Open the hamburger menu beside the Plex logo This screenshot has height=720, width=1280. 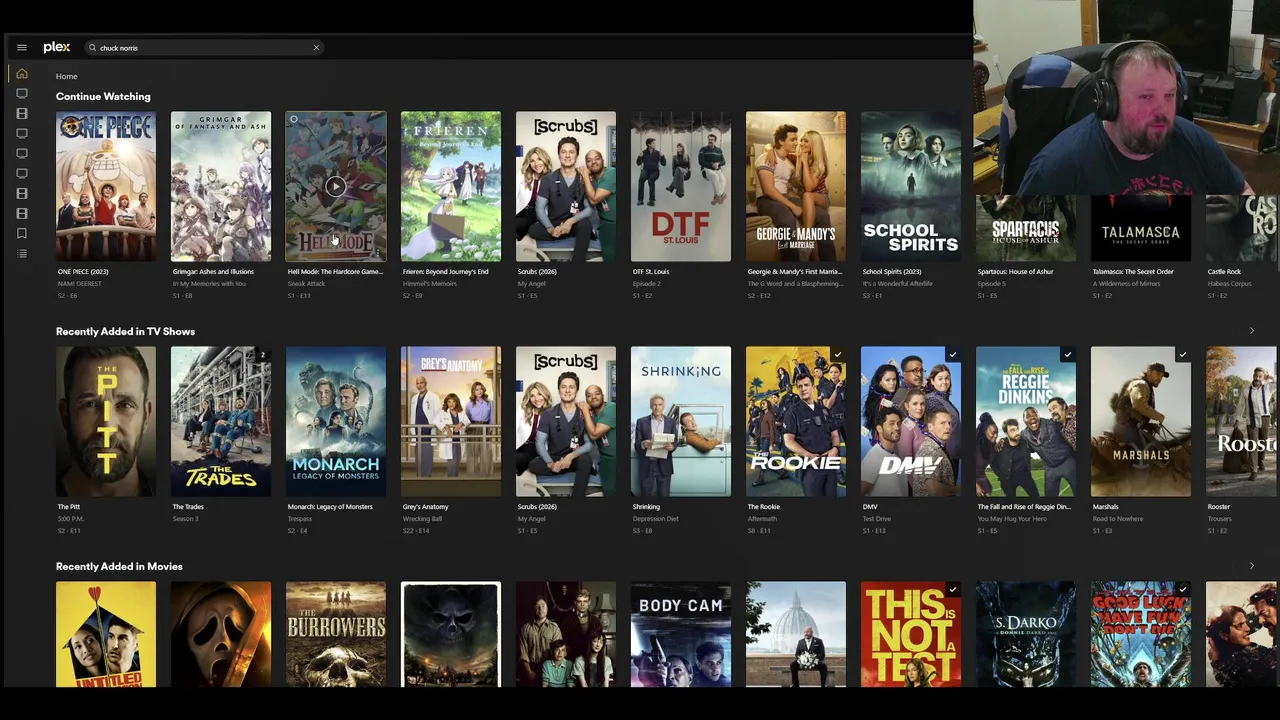click(x=22, y=47)
